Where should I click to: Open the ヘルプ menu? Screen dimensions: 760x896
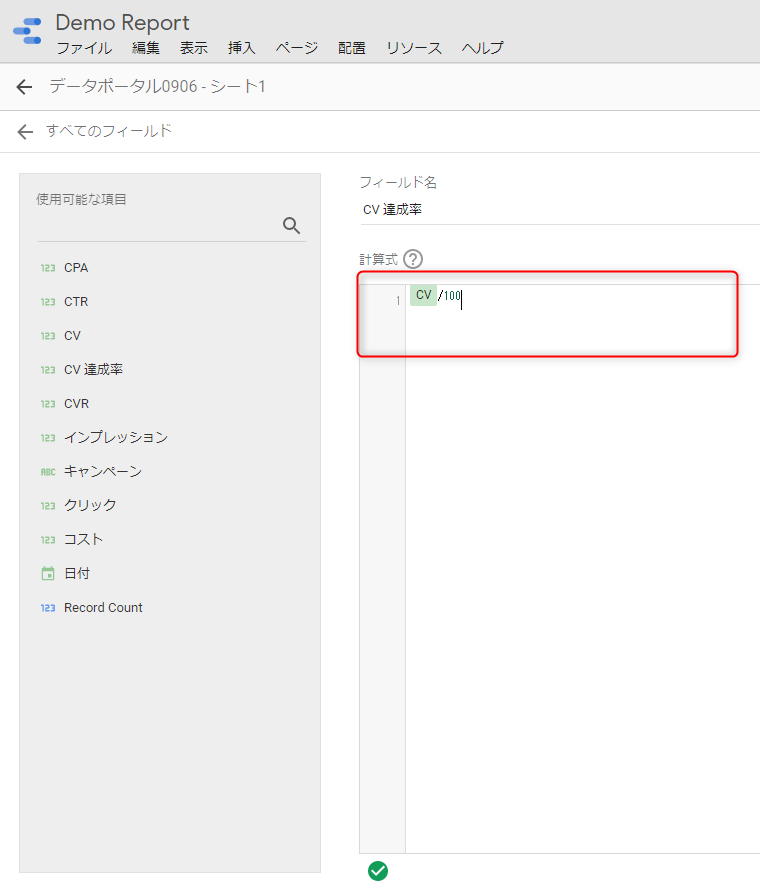[482, 48]
